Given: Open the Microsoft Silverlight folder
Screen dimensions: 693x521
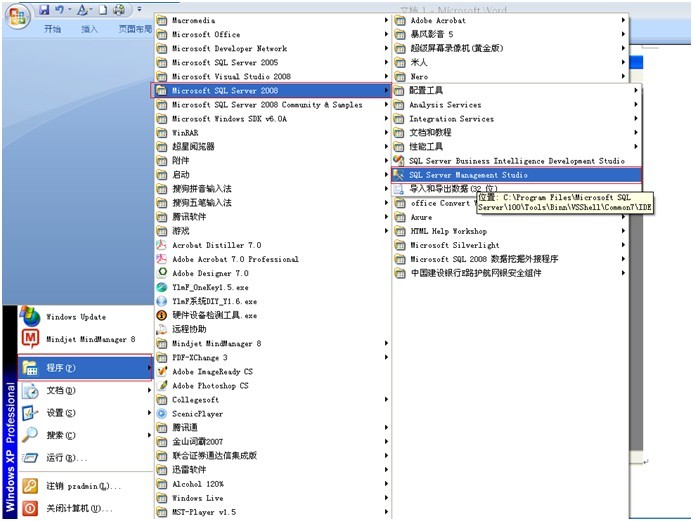Looking at the screenshot, I should click(510, 245).
